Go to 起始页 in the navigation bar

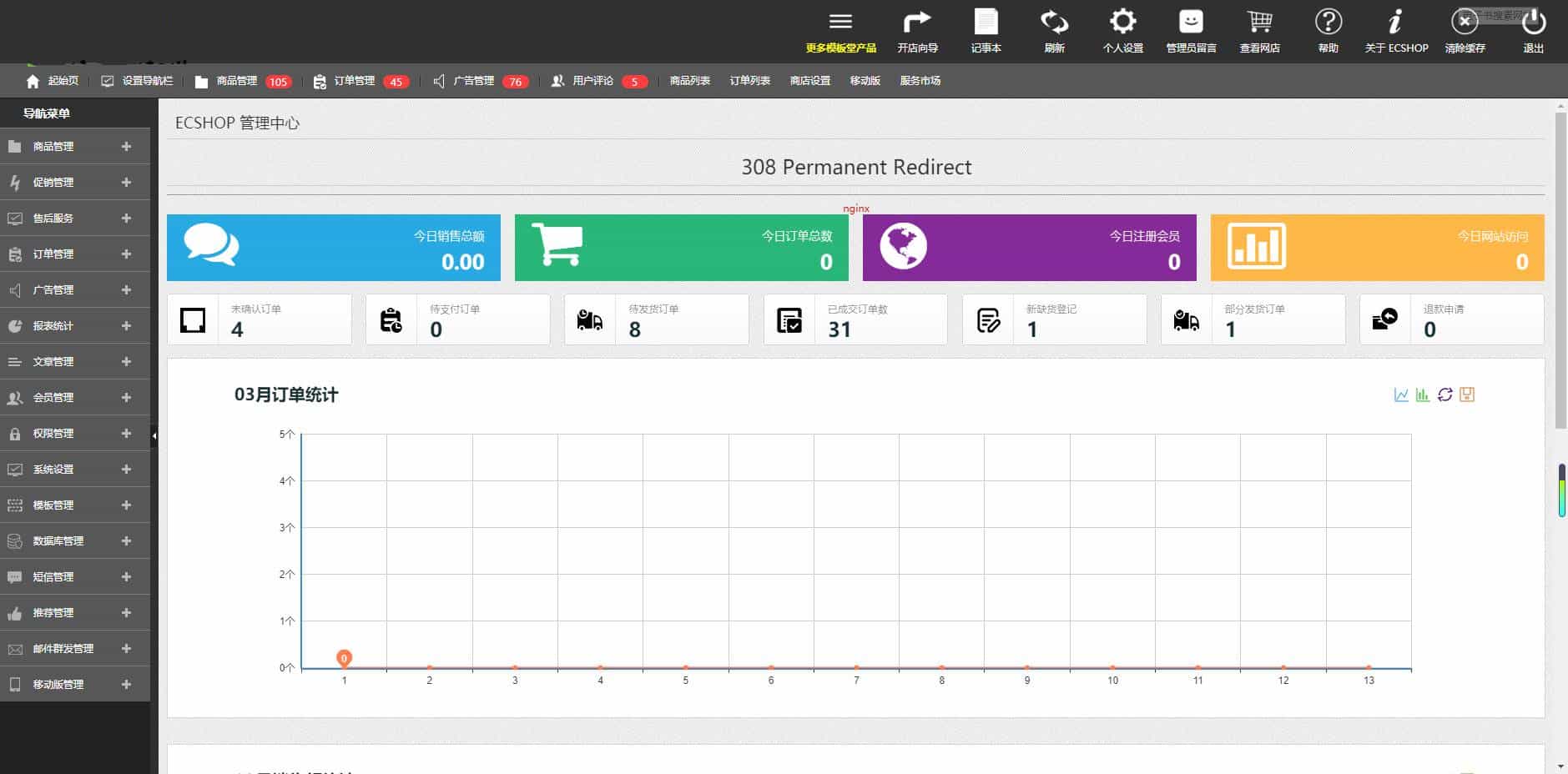coord(53,81)
